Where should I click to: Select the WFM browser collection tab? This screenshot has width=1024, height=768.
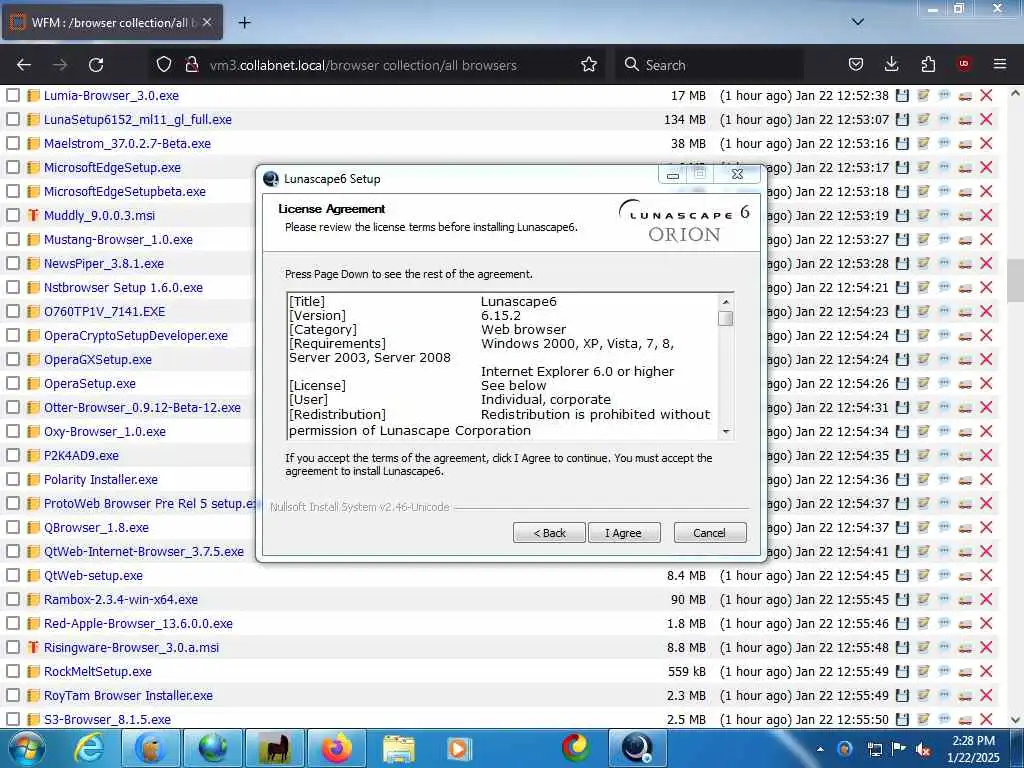click(112, 22)
